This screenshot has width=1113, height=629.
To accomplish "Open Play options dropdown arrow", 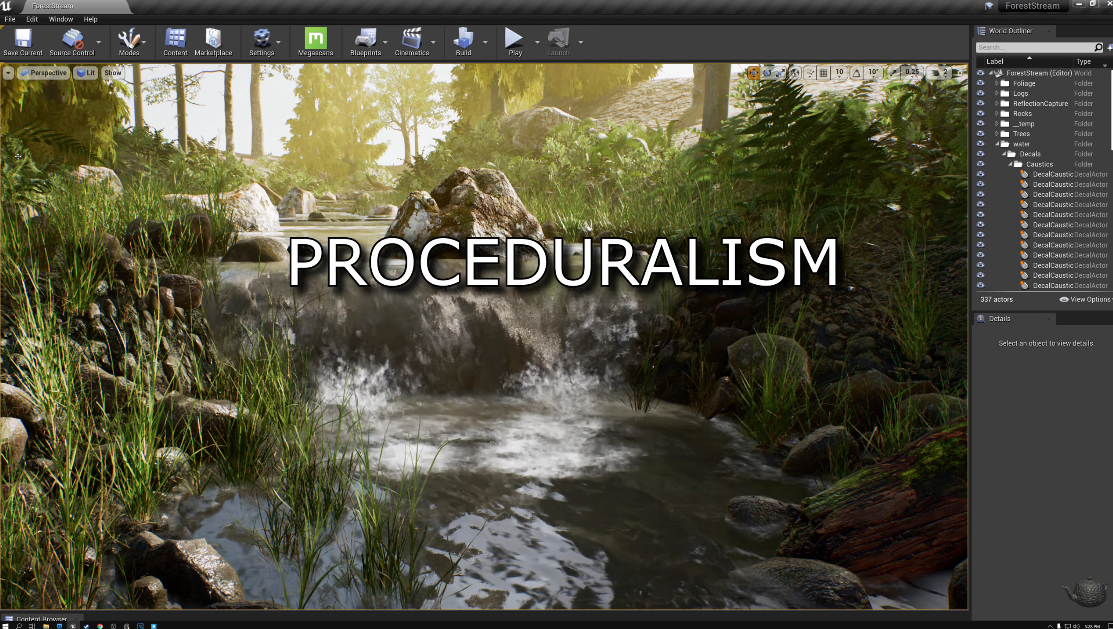I will [537, 42].
